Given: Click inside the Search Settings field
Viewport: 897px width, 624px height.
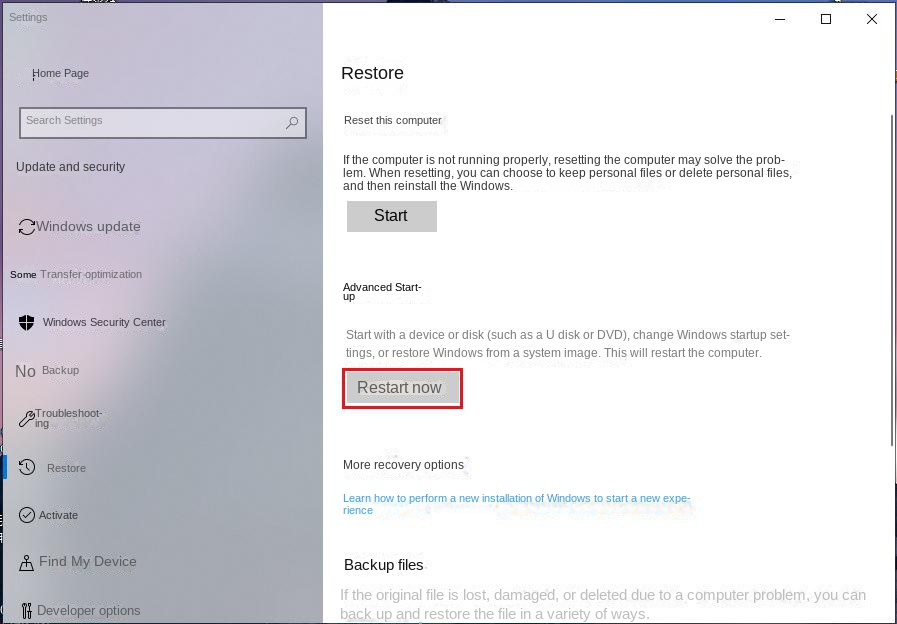Looking at the screenshot, I should [x=150, y=122].
